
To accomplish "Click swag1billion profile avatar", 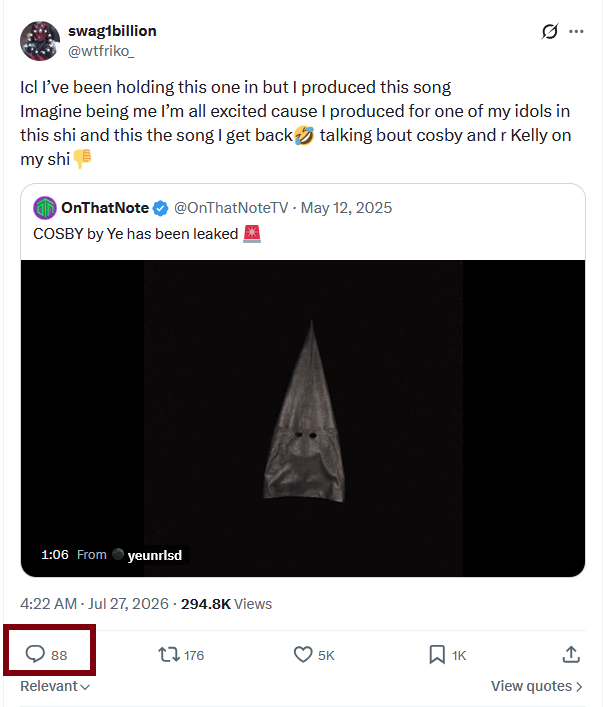I will [x=40, y=41].
